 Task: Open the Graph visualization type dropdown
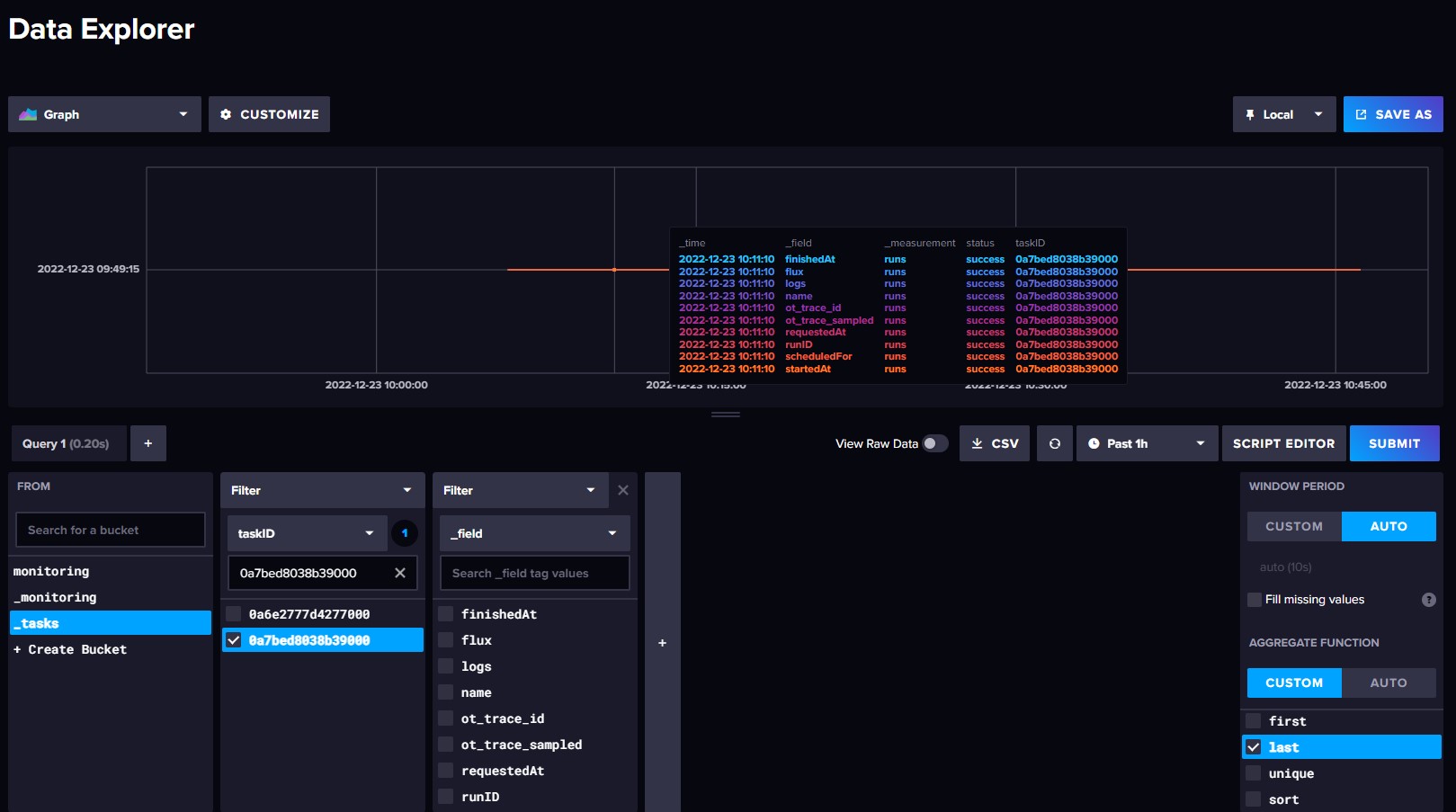click(x=104, y=114)
